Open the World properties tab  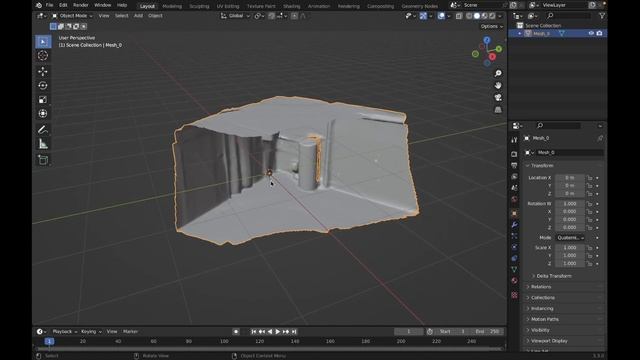click(514, 199)
